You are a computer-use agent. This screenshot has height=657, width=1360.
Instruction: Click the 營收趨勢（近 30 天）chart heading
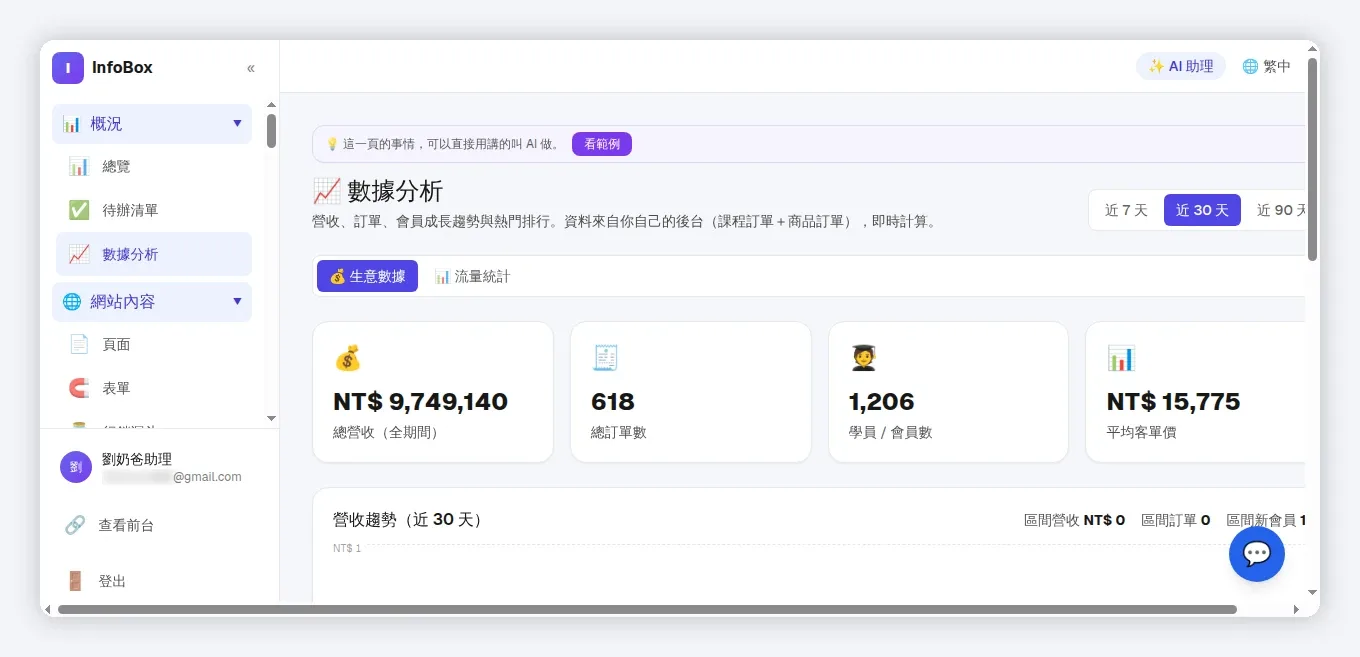coord(408,520)
